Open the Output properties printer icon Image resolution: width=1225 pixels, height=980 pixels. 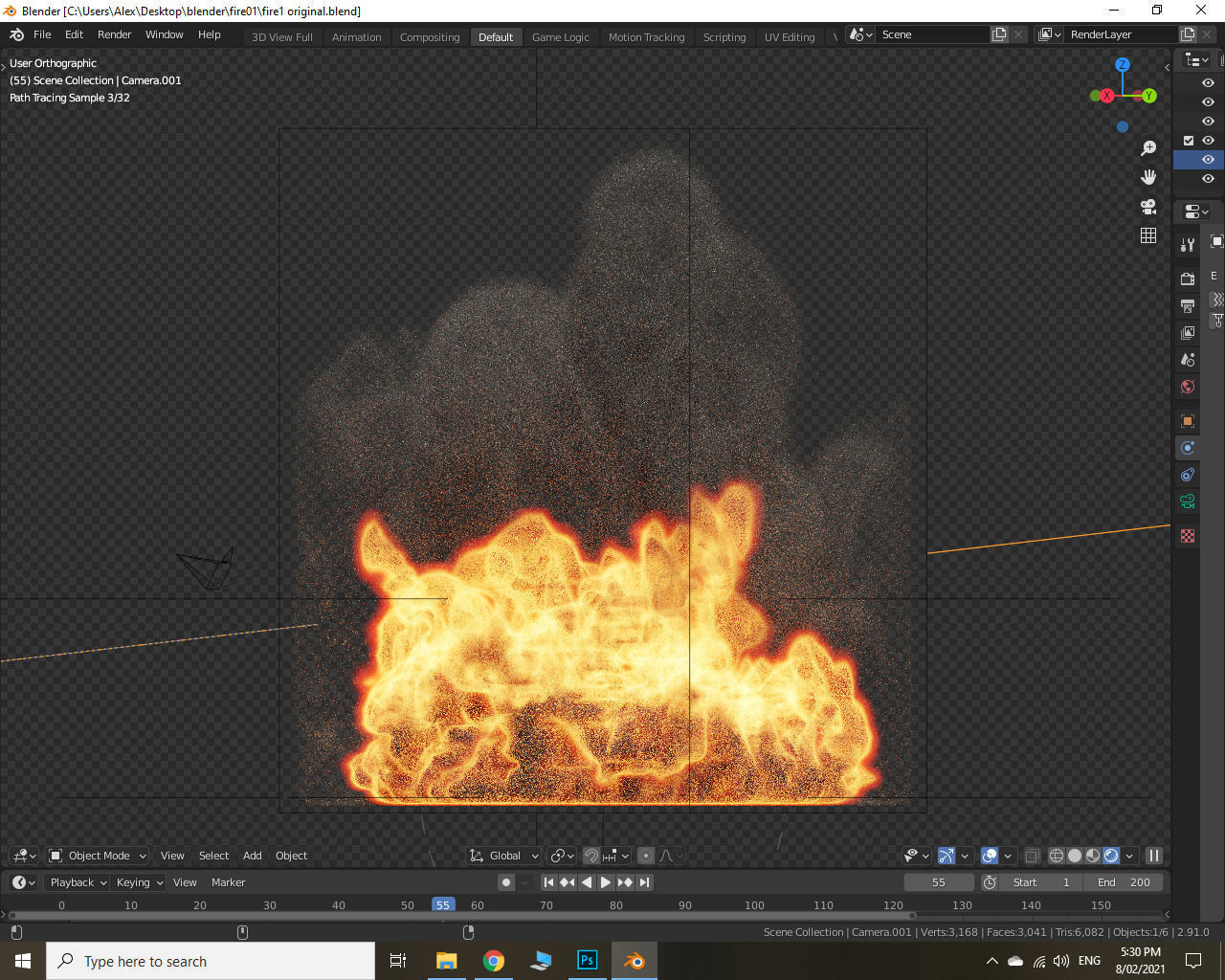click(x=1188, y=306)
